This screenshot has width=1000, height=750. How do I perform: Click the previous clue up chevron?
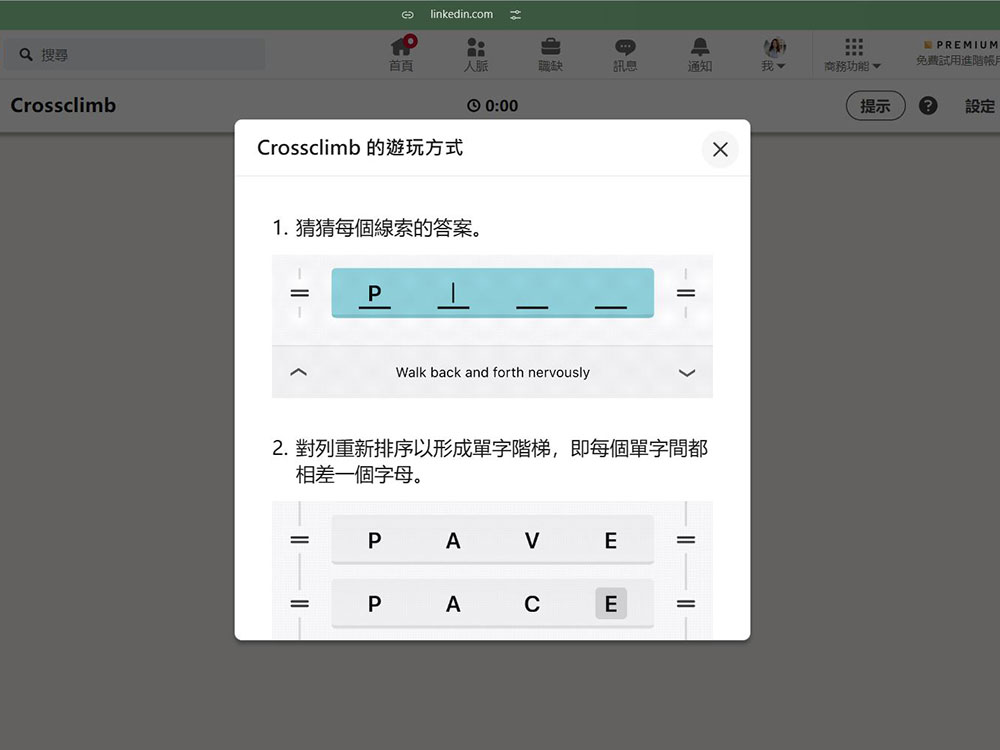tap(298, 372)
